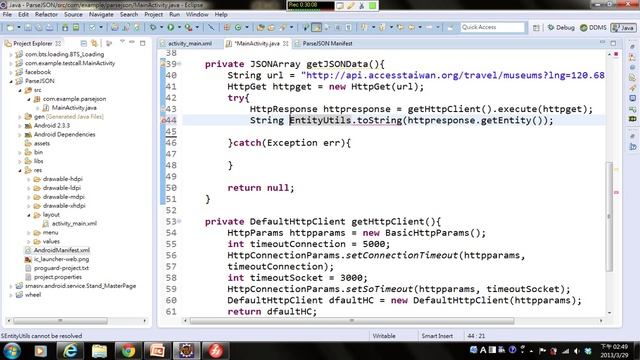Open the Run menu
Image resolution: width=640 pixels, height=360 pixels.
coord(174,14)
